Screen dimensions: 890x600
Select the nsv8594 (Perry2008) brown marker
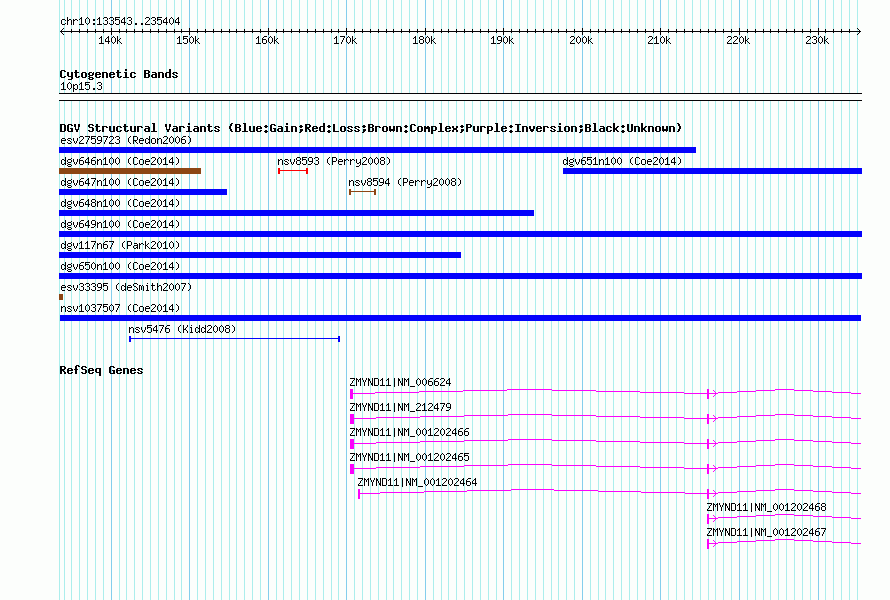click(x=362, y=192)
